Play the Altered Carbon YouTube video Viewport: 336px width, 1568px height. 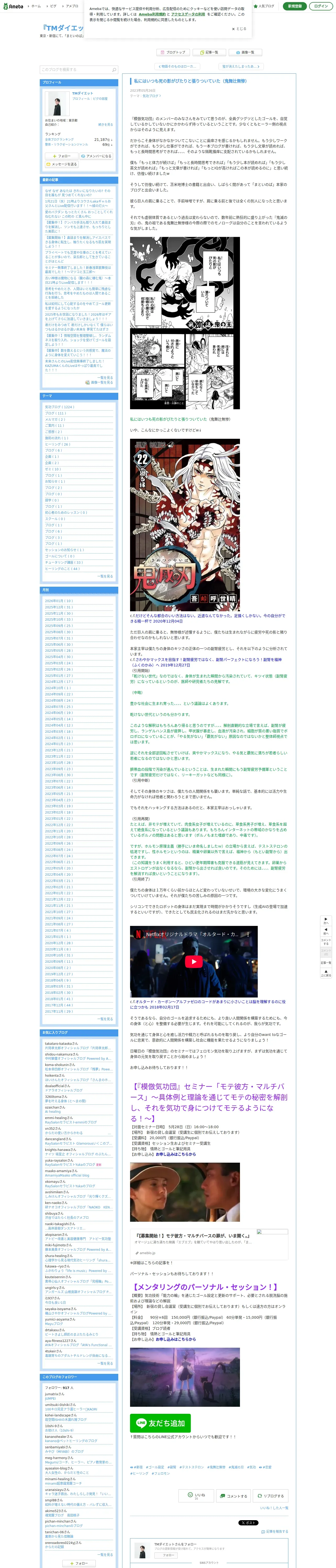[x=193, y=961]
